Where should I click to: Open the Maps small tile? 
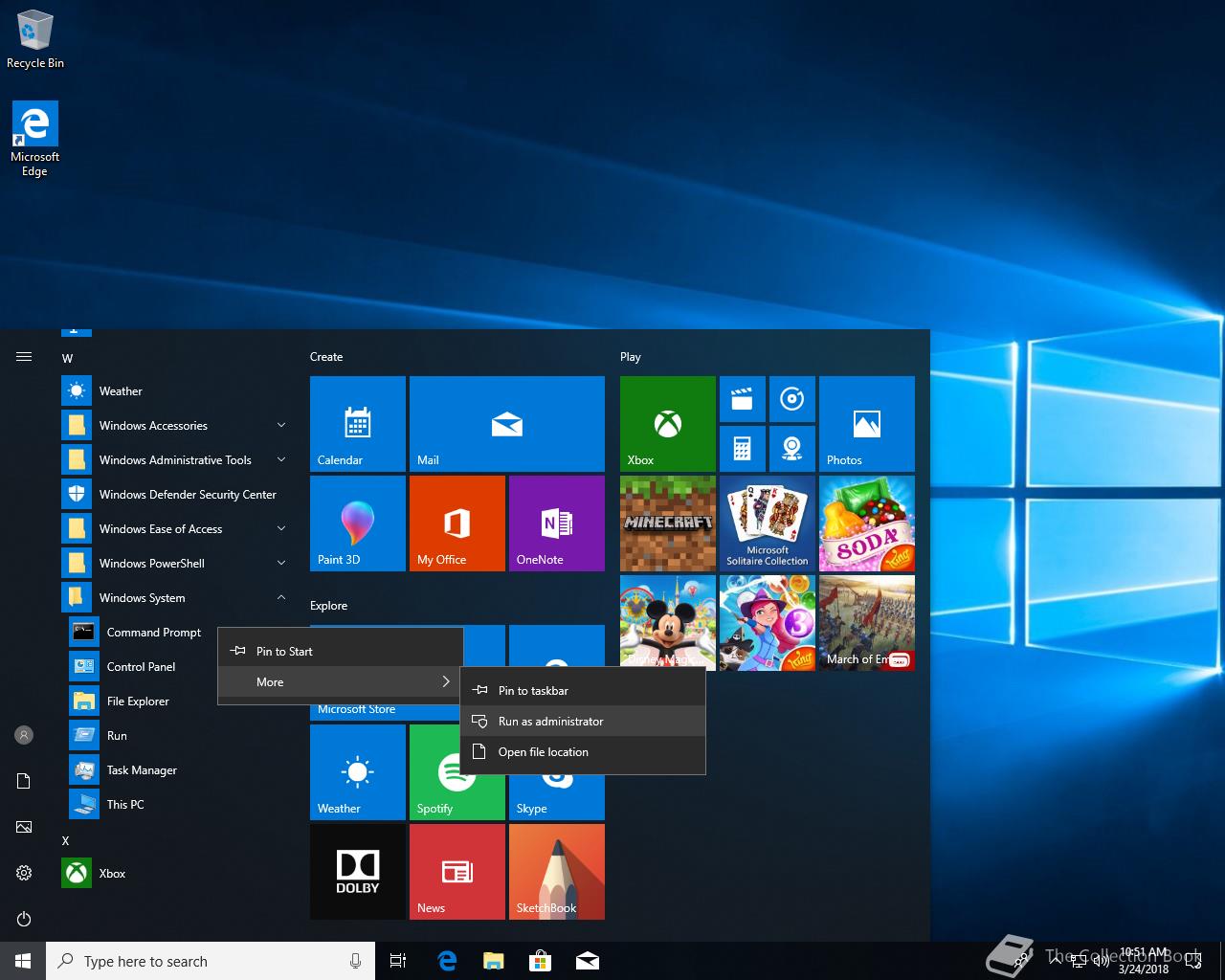click(792, 449)
